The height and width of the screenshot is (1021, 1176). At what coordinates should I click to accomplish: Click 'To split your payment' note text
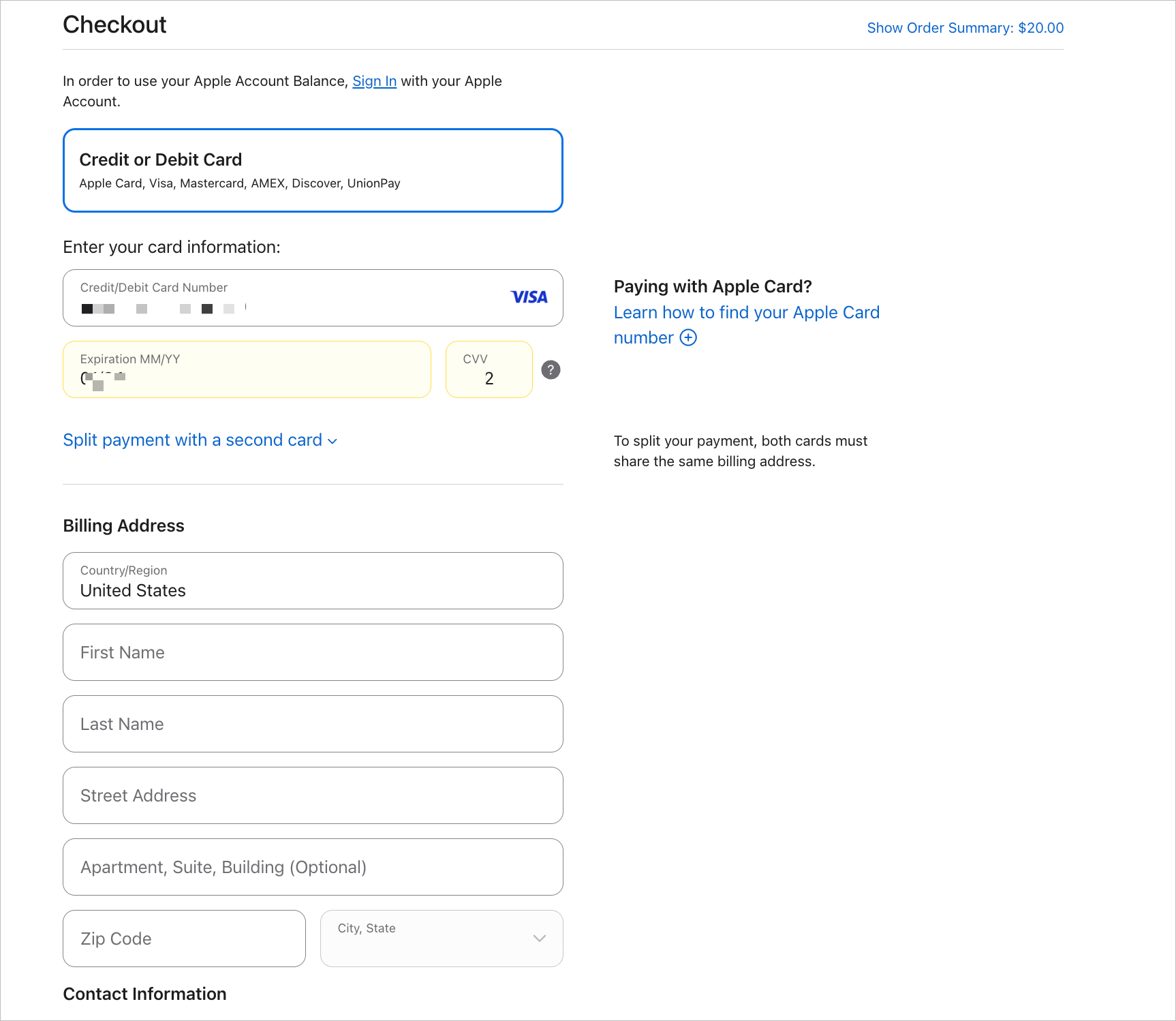[x=741, y=451]
